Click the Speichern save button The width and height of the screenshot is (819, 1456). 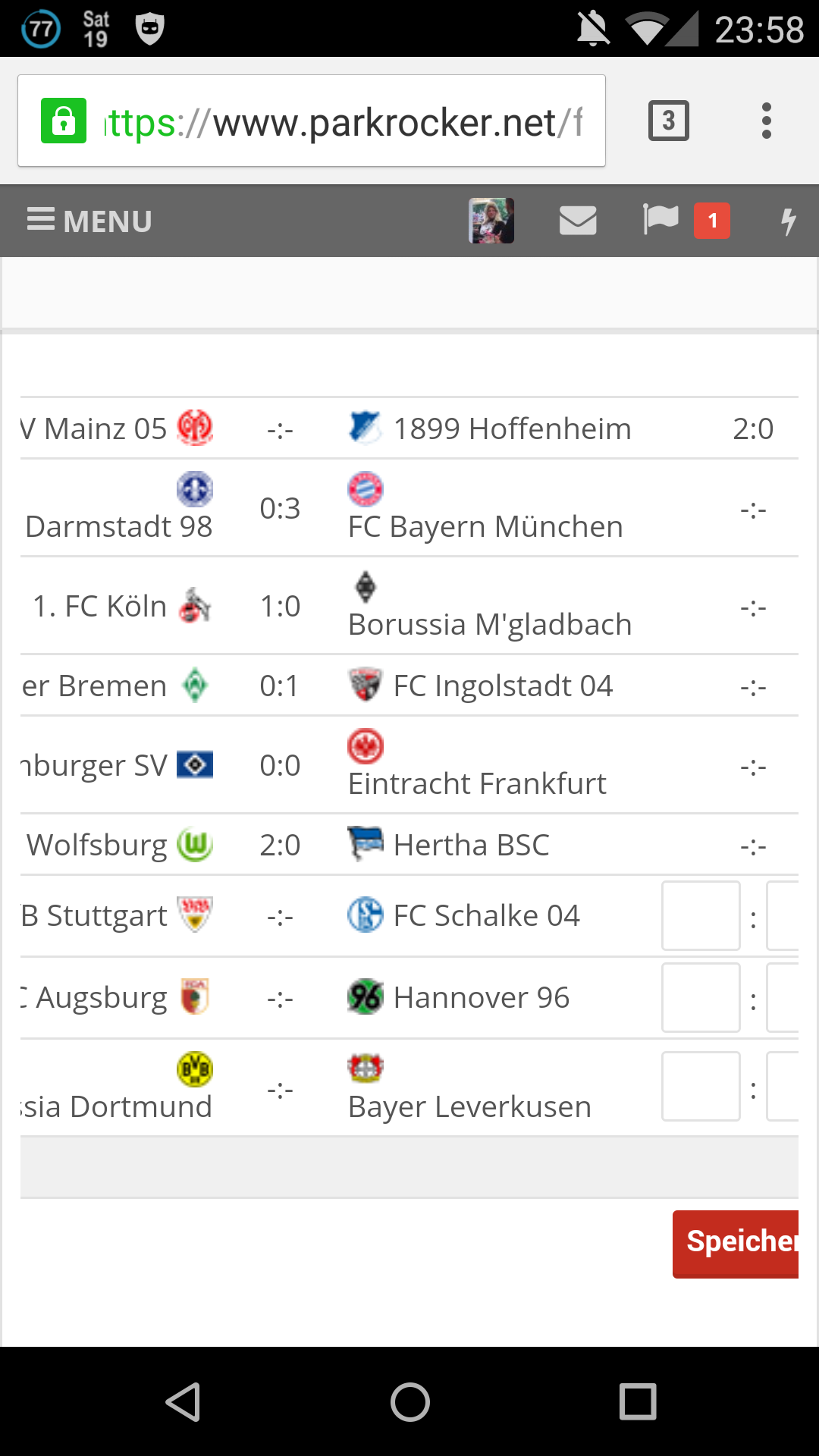pos(736,1244)
